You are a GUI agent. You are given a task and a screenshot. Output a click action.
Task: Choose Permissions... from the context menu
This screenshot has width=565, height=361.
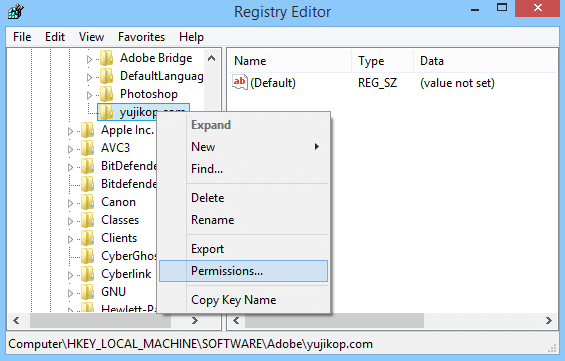click(x=244, y=271)
